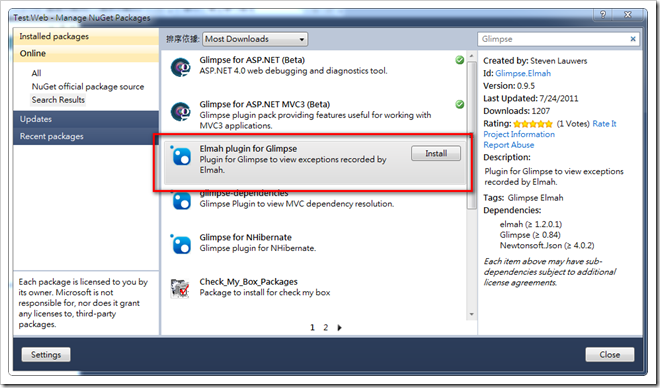
Task: Click the Glimpse for NHibernate package icon
Action: click(x=181, y=245)
